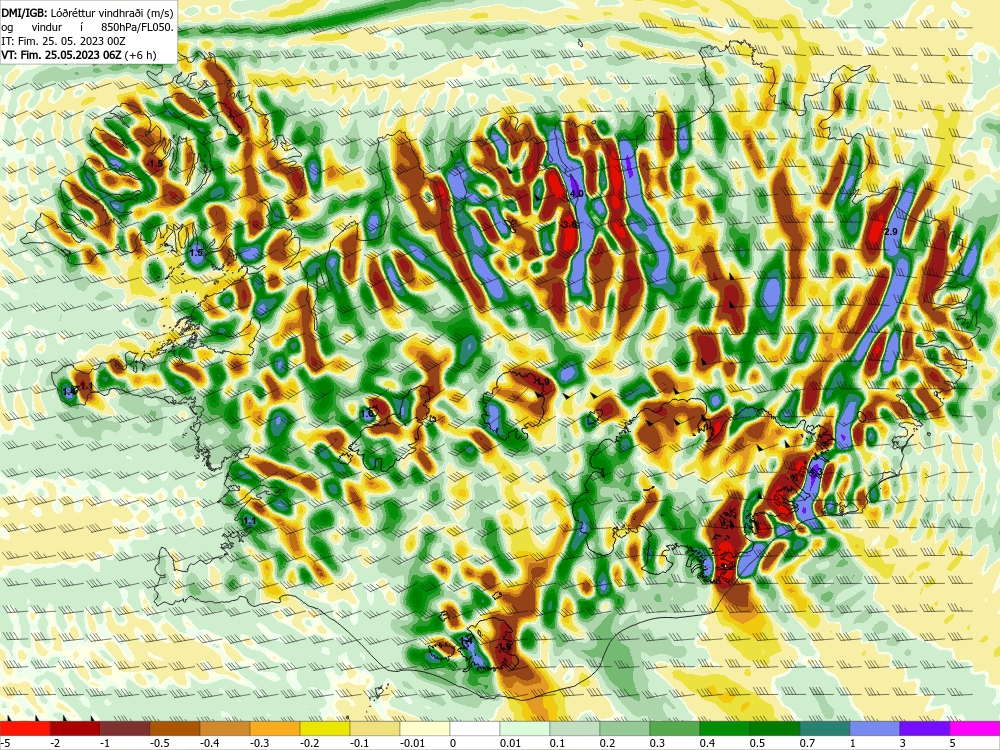Screen dimensions: 1000x750
Task: Click the tan legend swatch between -0.1 and -0.01
Action: (x=375, y=728)
